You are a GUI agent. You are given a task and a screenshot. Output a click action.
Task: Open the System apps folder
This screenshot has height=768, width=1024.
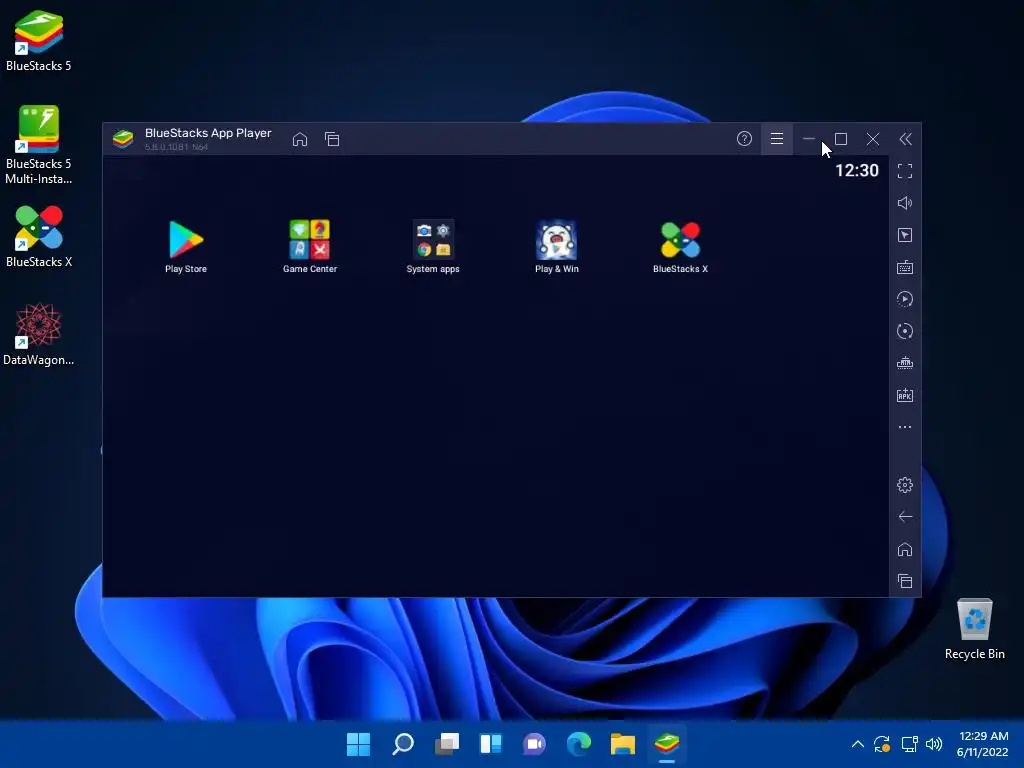pyautogui.click(x=433, y=246)
